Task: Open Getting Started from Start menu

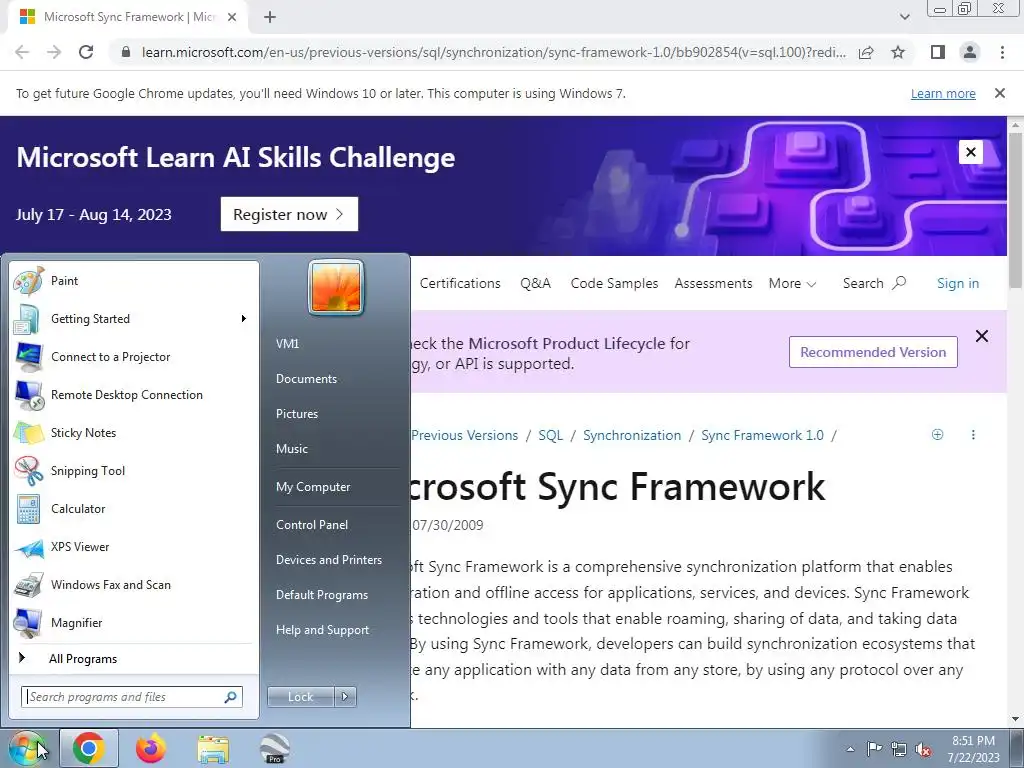Action: (134, 319)
